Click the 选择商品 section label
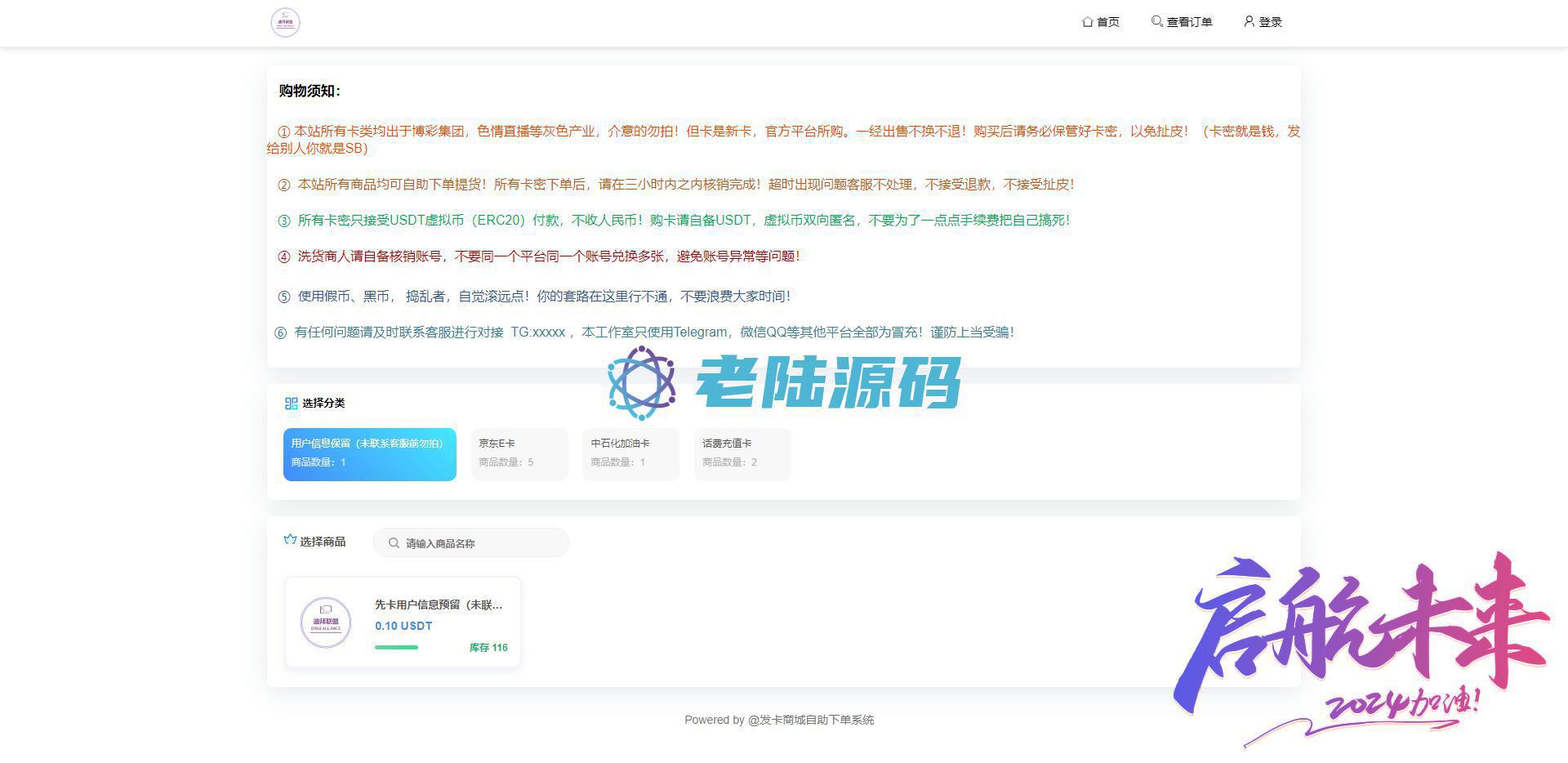 click(x=323, y=542)
